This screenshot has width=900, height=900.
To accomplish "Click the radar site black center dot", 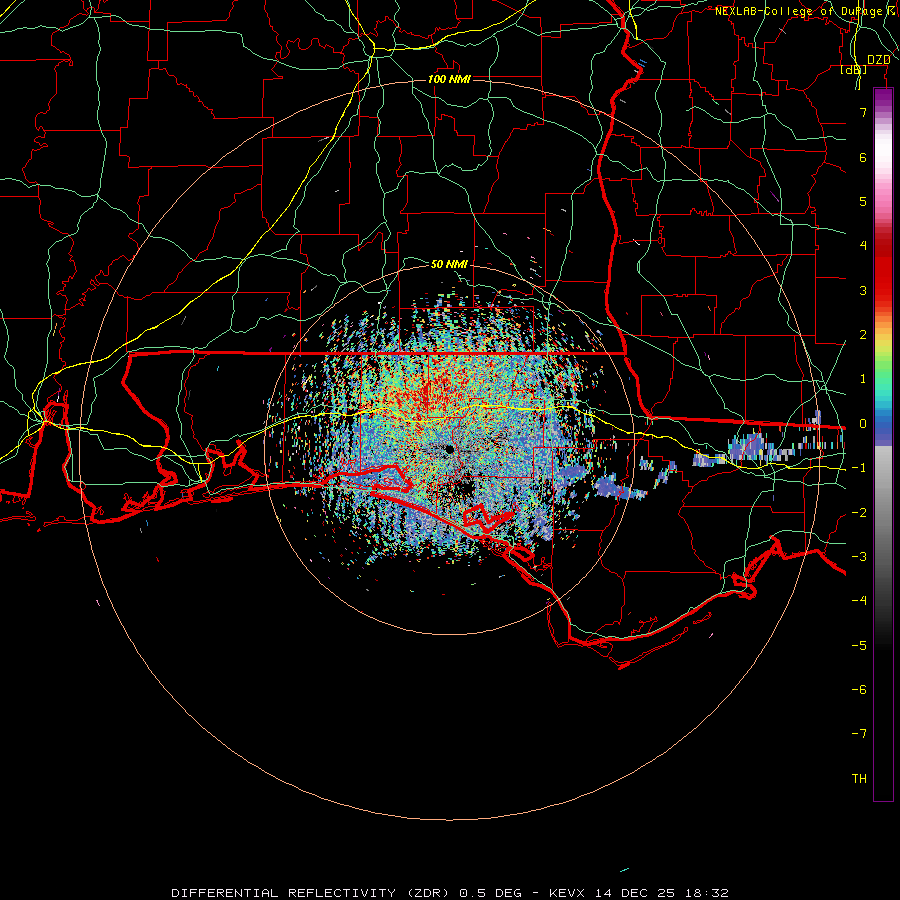I will pos(449,449).
